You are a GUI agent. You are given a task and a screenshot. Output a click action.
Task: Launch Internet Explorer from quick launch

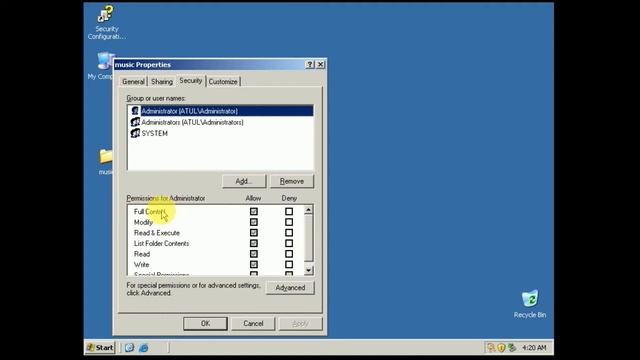pos(144,348)
